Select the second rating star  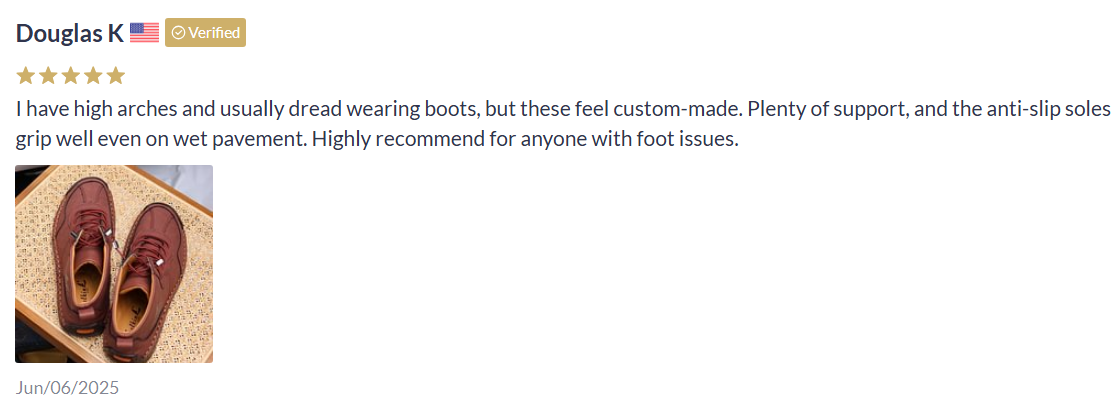pos(48,75)
